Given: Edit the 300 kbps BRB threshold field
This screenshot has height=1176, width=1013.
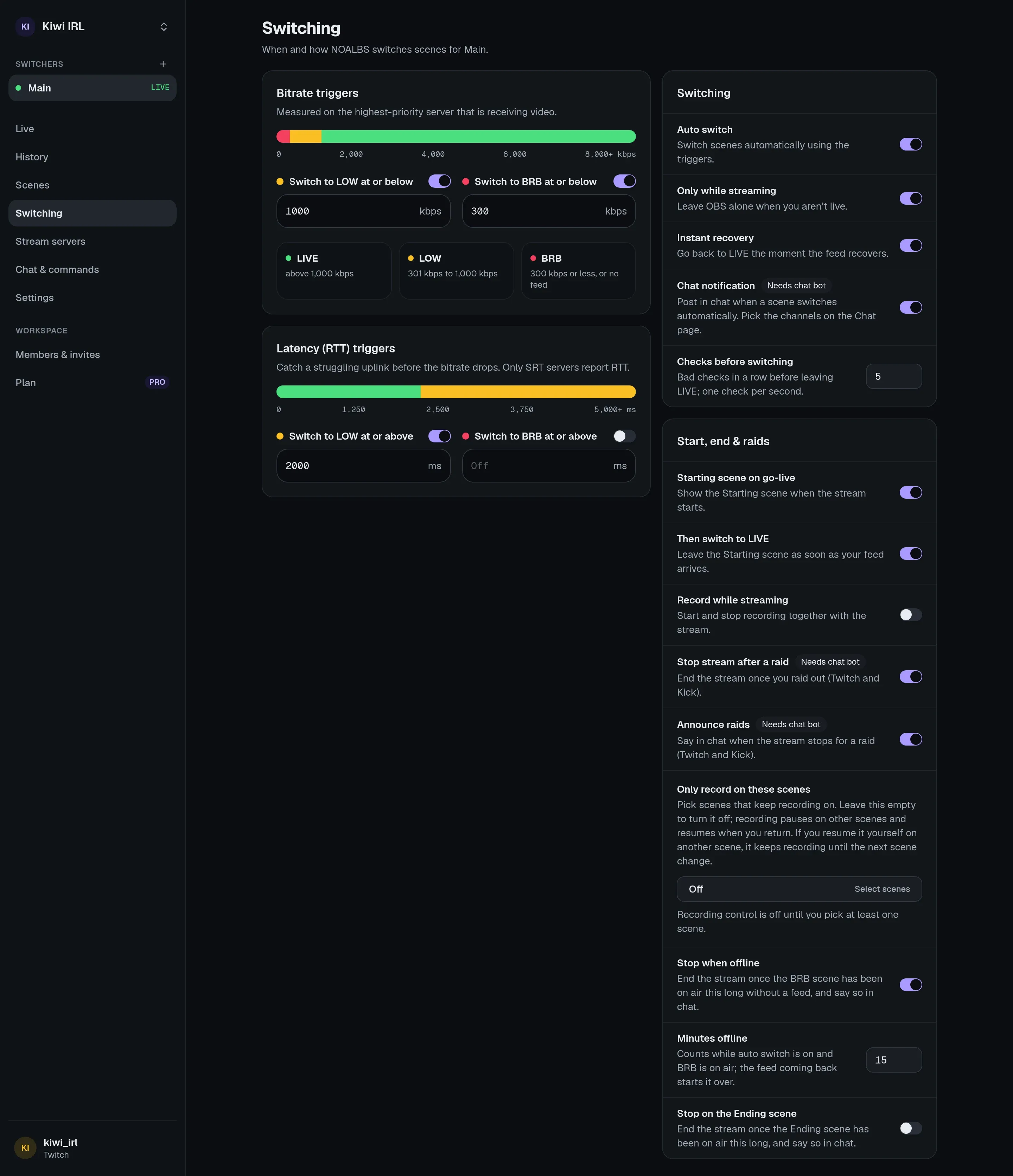Looking at the screenshot, I should point(548,211).
